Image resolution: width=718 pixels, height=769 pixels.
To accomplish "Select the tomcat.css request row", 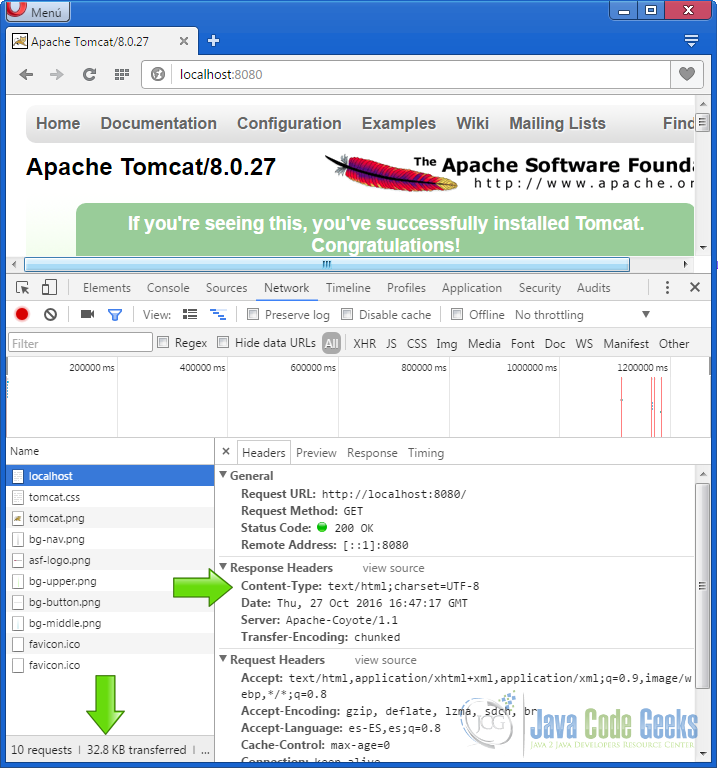I will (110, 497).
